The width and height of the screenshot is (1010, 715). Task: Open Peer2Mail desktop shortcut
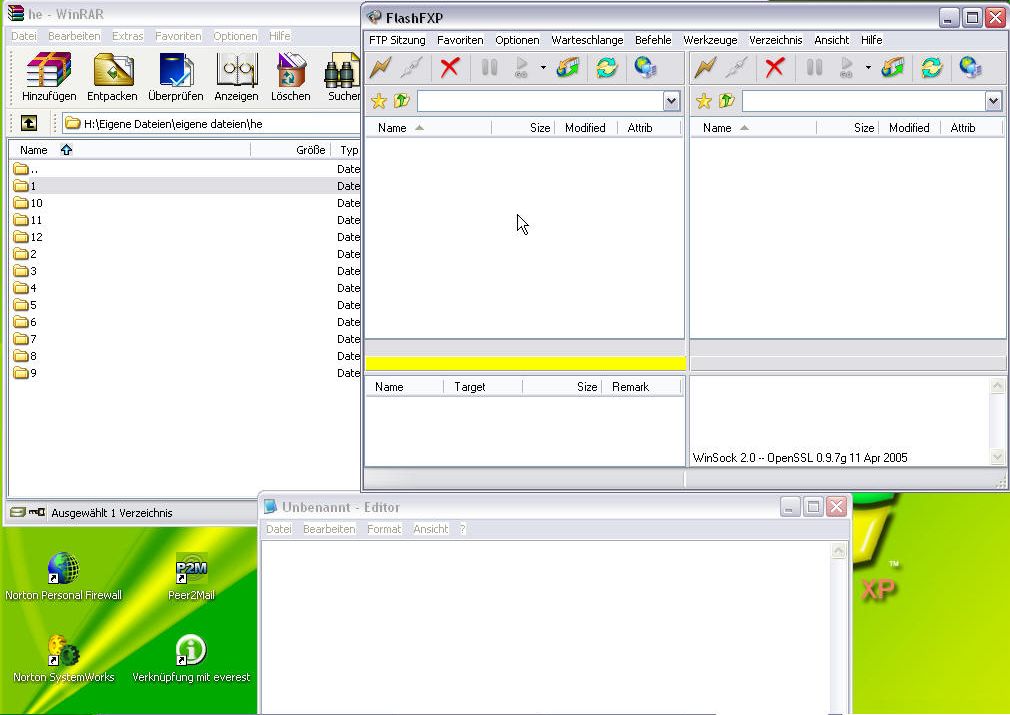pos(191,576)
